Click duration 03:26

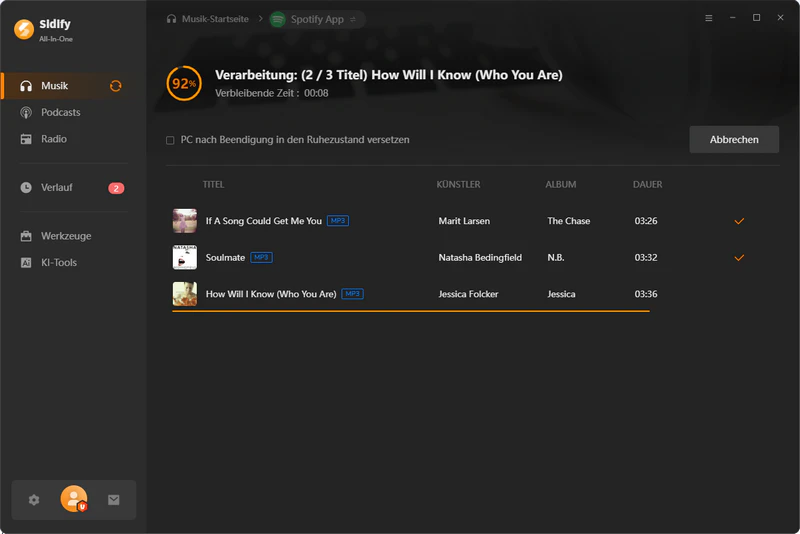tap(646, 221)
